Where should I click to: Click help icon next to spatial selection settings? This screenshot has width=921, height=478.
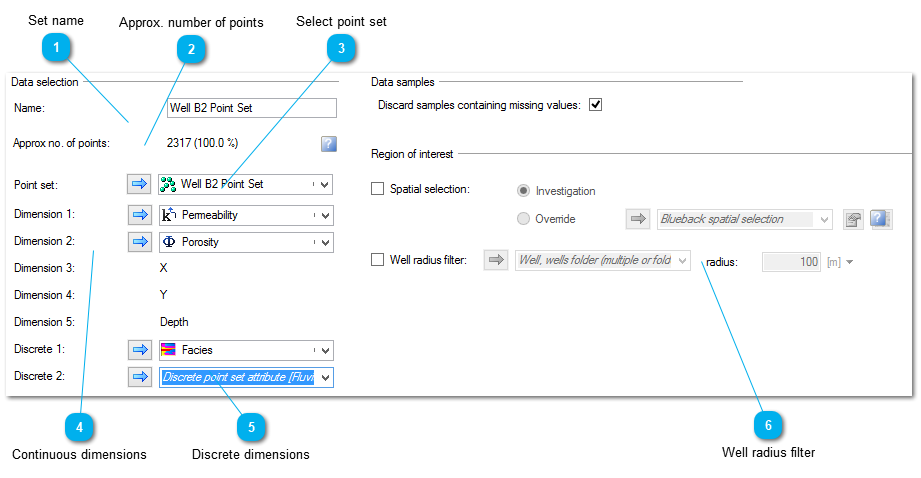(x=880, y=219)
